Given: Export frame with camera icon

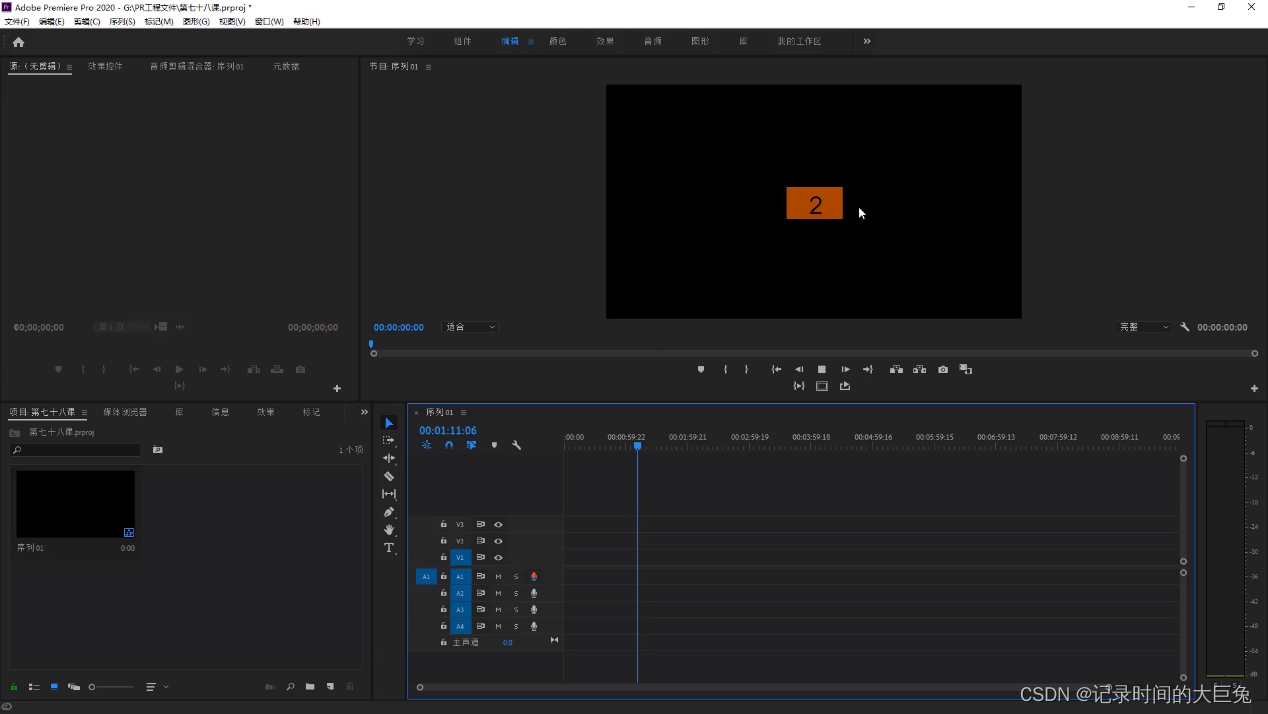Looking at the screenshot, I should [943, 370].
